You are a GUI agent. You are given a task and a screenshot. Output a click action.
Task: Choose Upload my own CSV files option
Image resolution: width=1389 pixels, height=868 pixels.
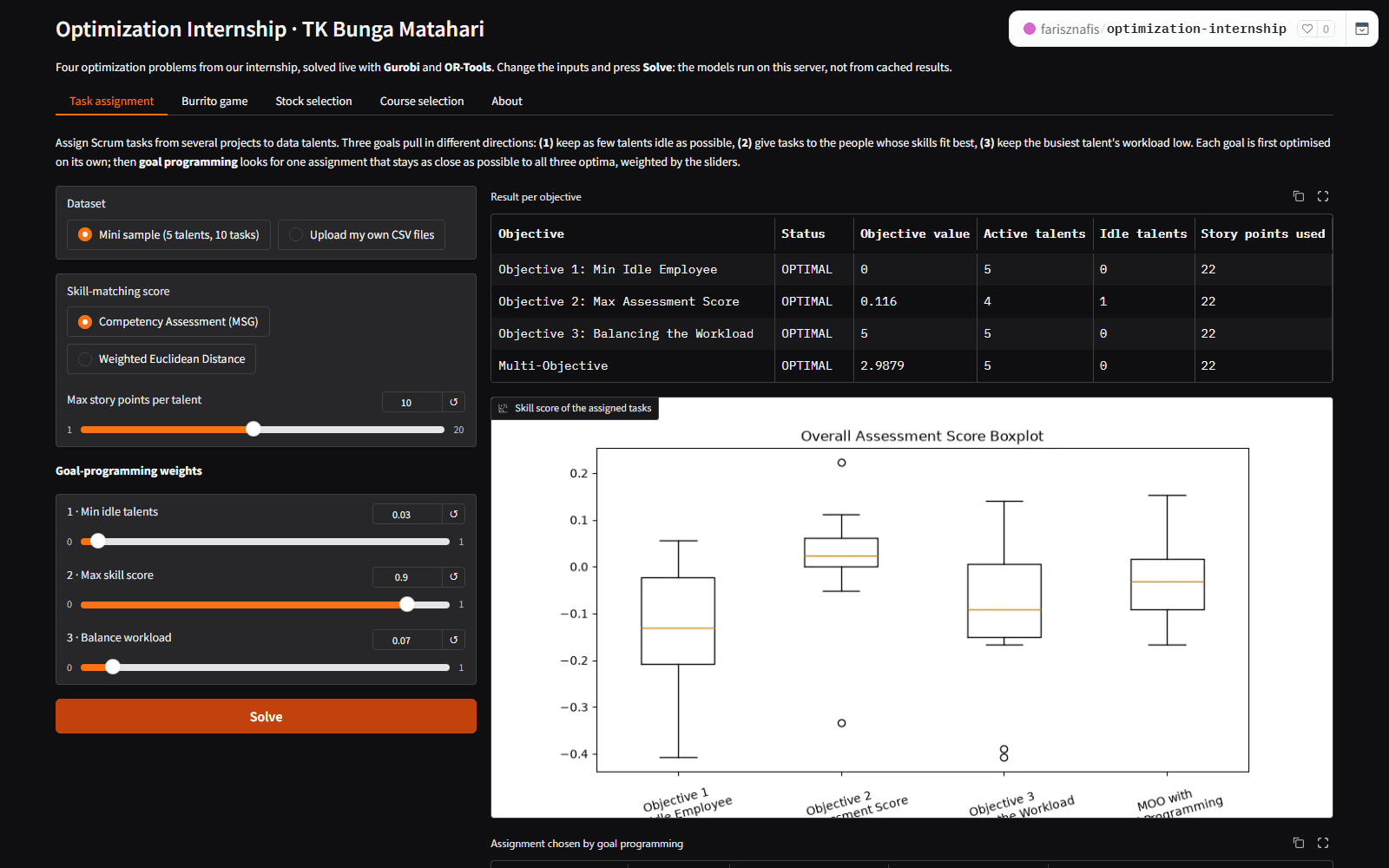click(361, 234)
